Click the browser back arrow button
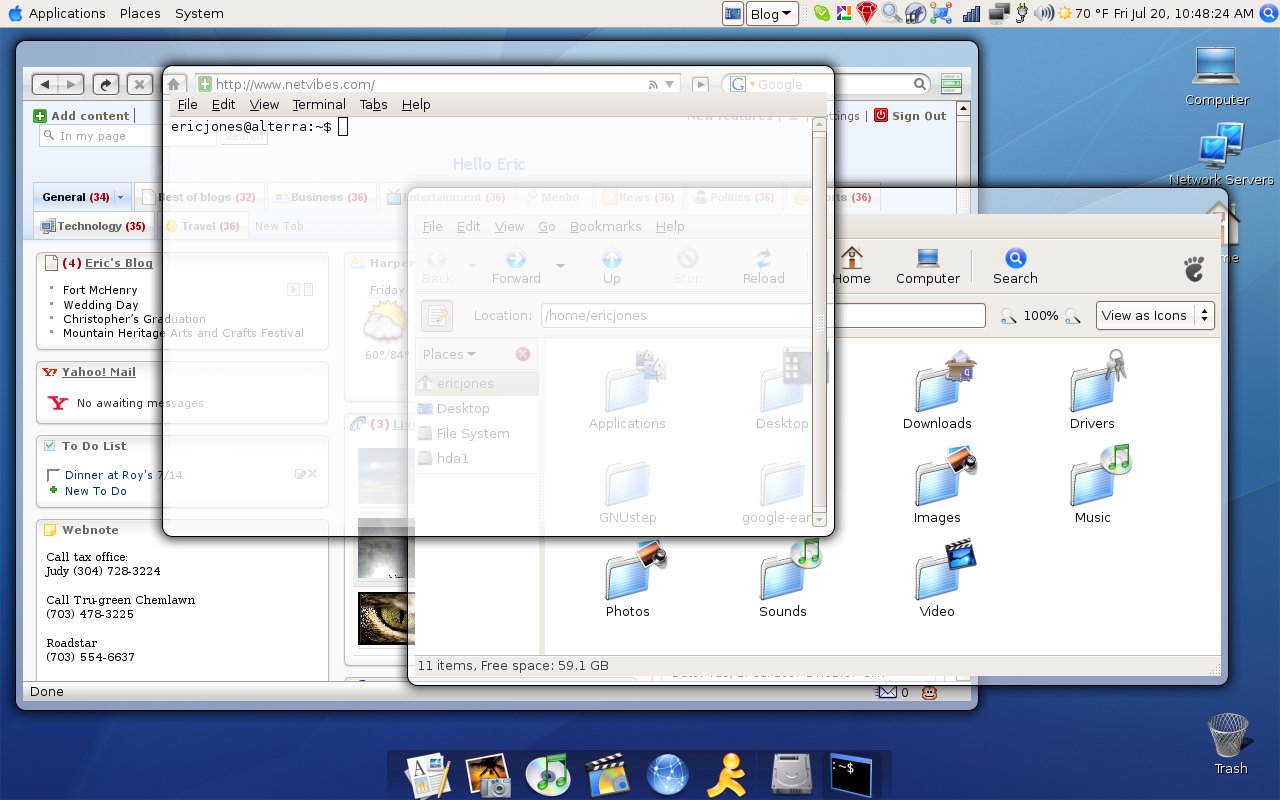Screen dimensions: 1280x800 46,84
